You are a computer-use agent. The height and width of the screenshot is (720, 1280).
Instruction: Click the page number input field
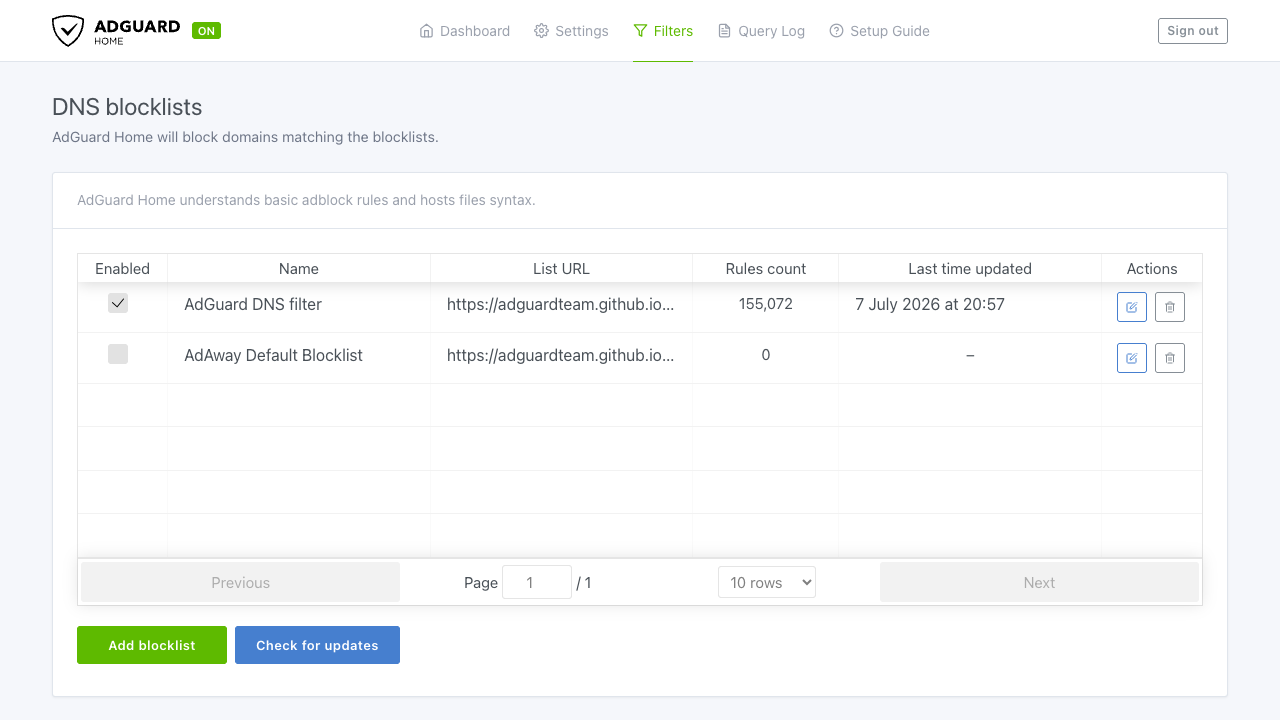pos(537,582)
